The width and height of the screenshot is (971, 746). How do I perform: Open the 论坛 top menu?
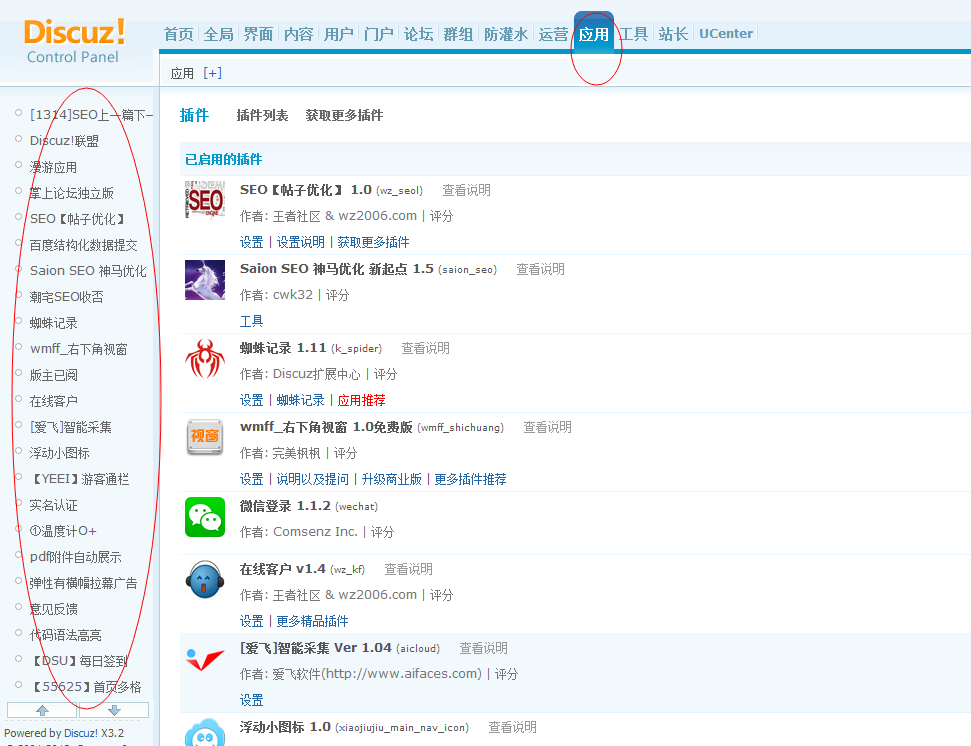coord(419,34)
